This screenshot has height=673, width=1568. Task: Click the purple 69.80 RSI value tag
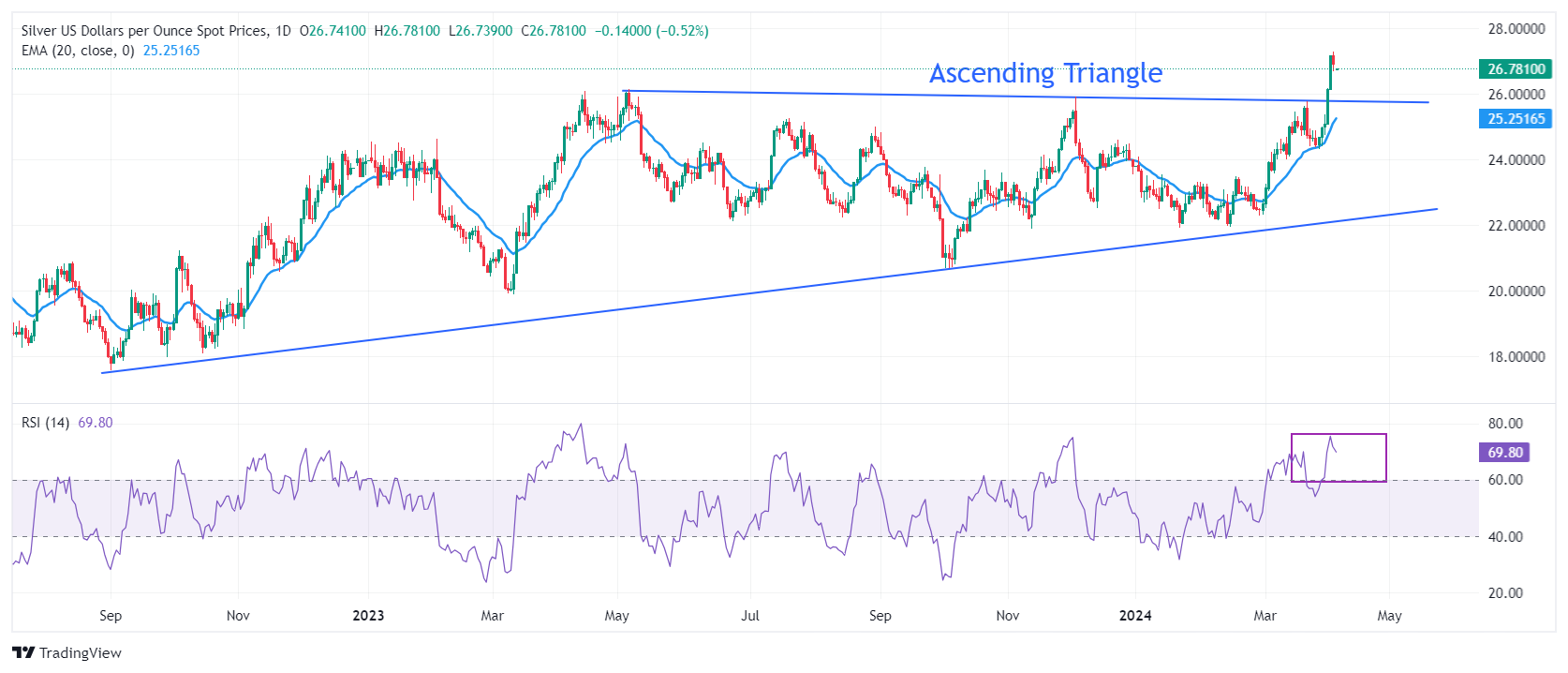click(x=1504, y=453)
